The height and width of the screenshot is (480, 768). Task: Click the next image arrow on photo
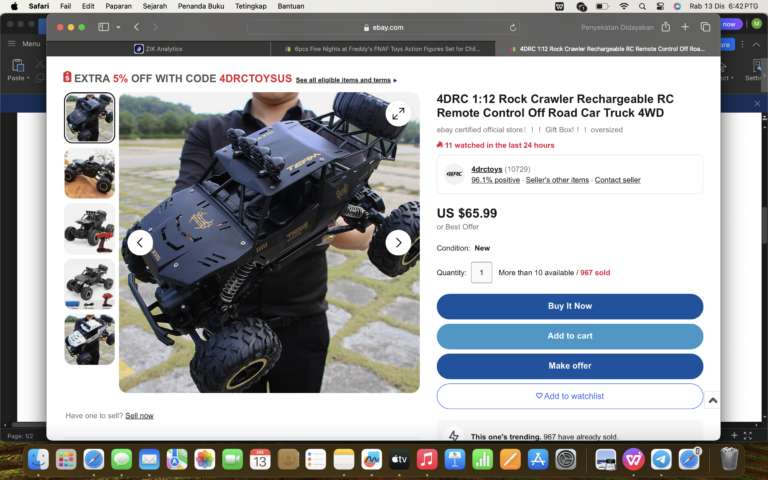[x=398, y=242]
